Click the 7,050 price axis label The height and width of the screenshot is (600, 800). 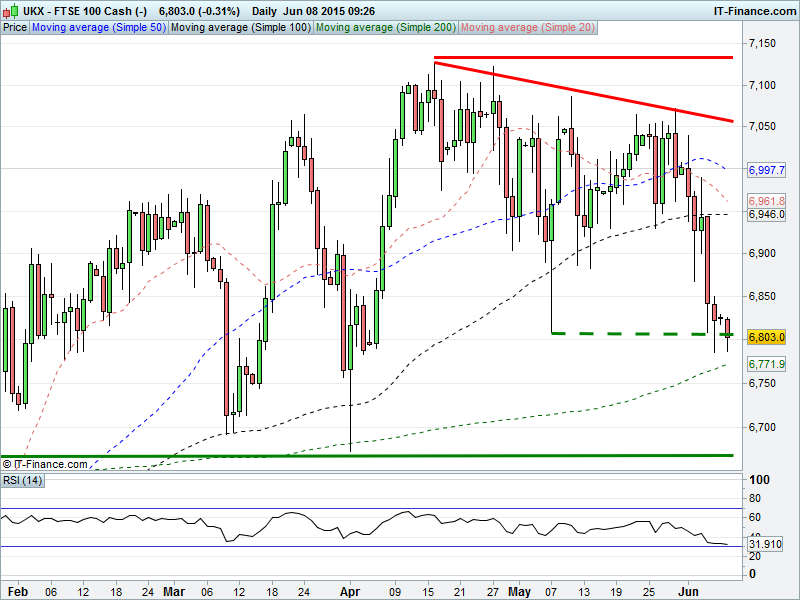[762, 127]
